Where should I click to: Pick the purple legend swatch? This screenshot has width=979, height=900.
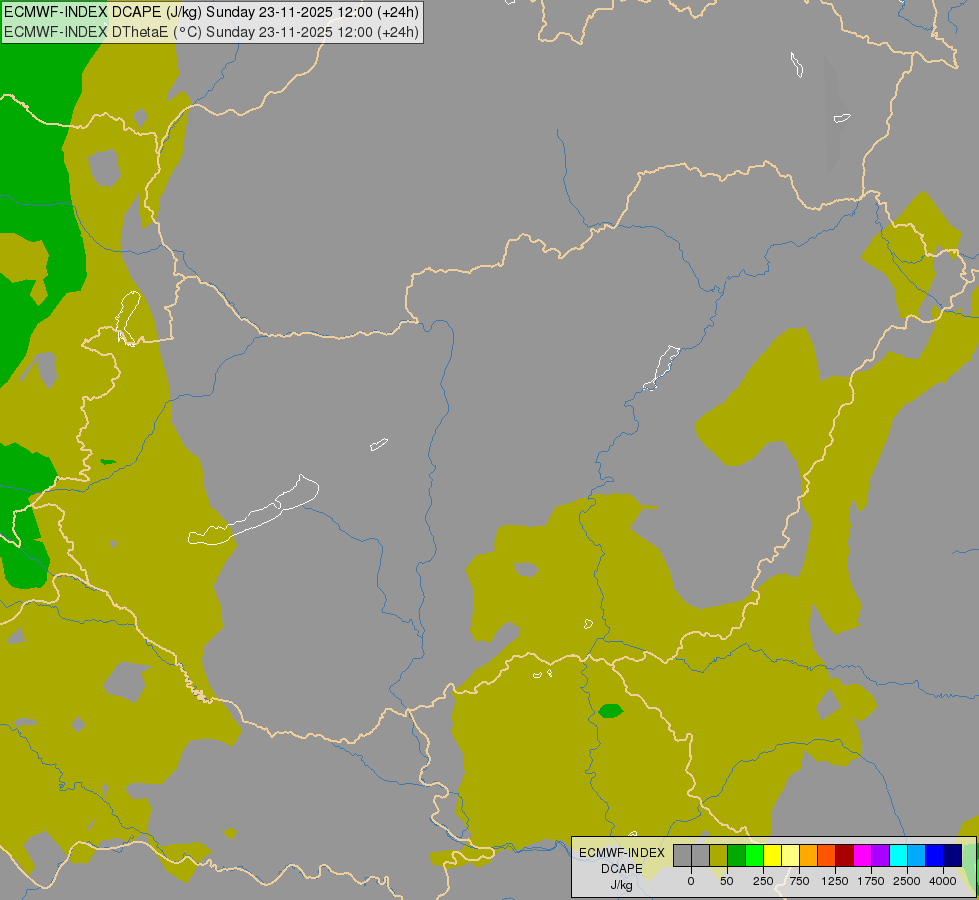click(881, 855)
